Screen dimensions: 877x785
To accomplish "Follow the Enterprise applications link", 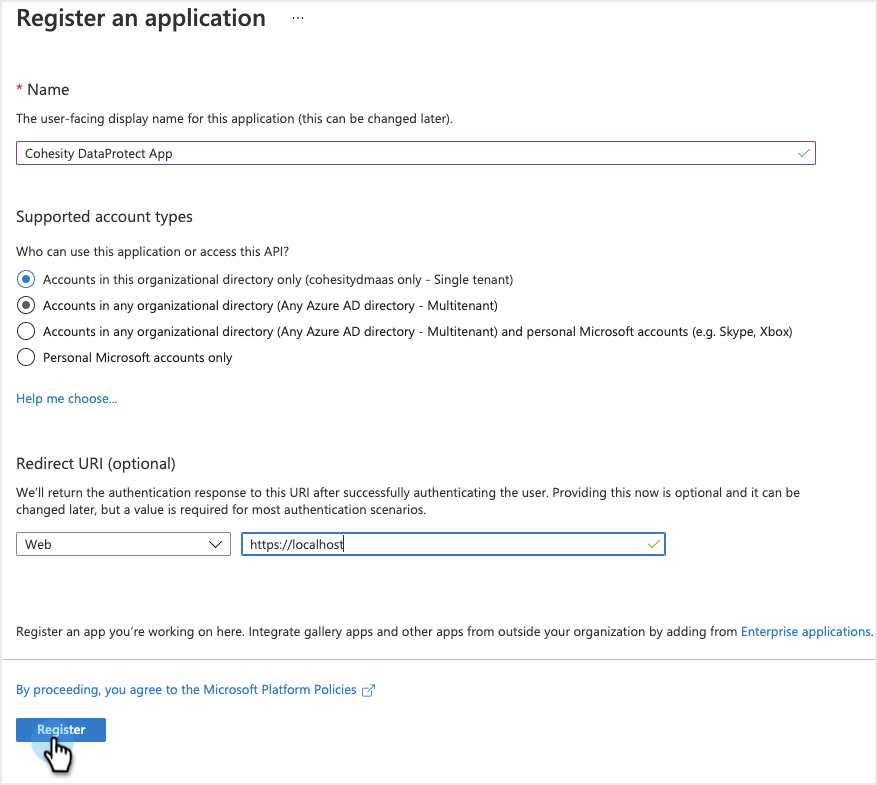I will point(806,631).
